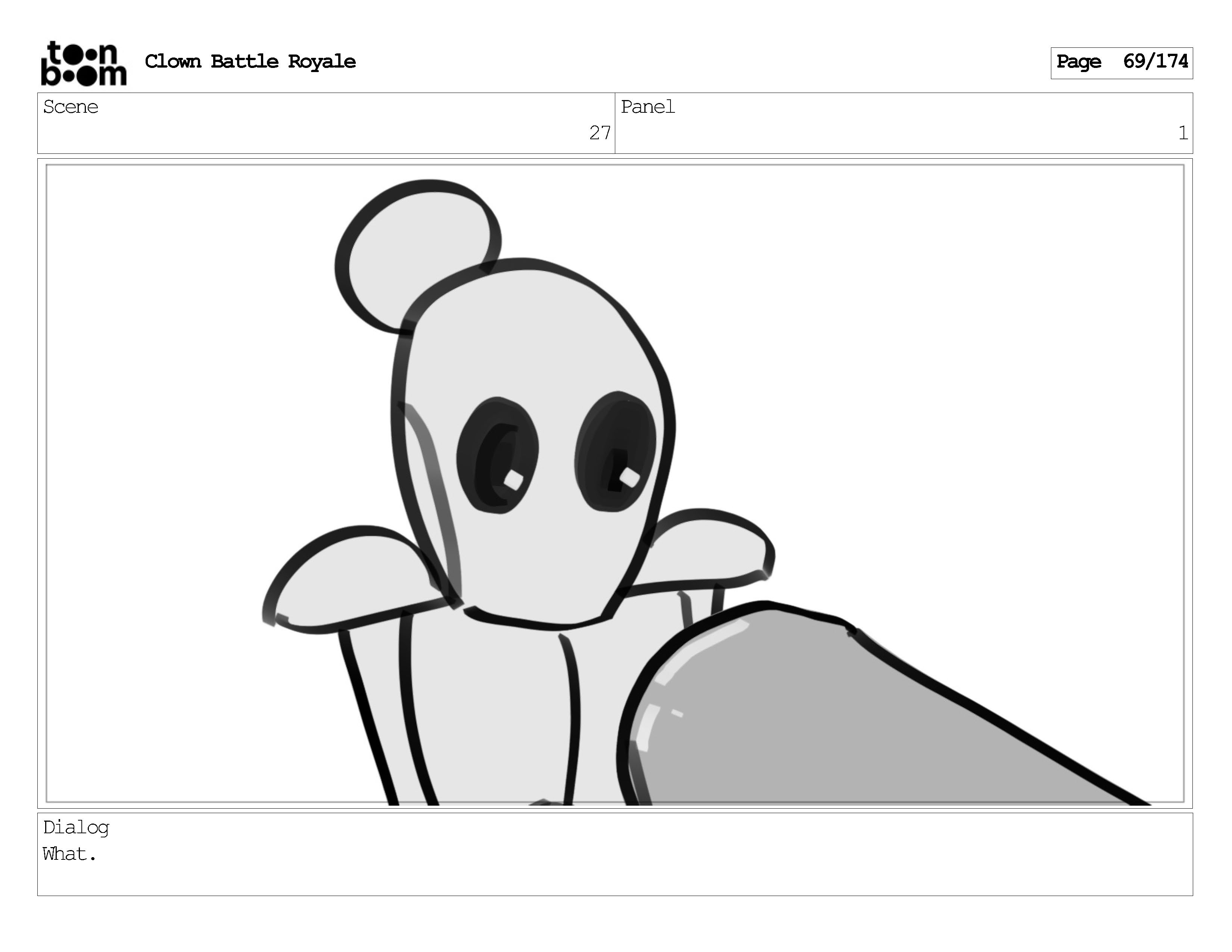The width and height of the screenshot is (1232, 952).
Task: Click the Panel label text
Action: click(648, 107)
